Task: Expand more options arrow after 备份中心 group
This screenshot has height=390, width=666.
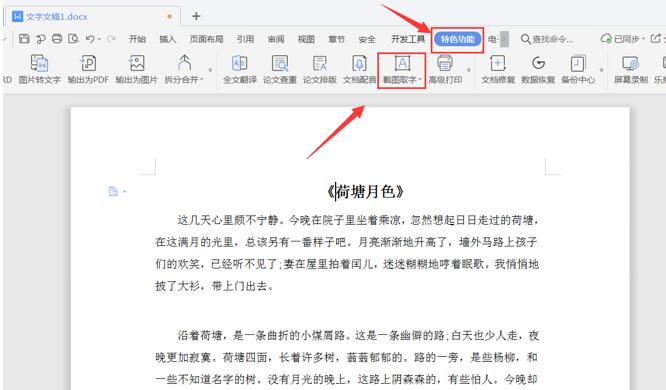Action: pyautogui.click(x=601, y=69)
